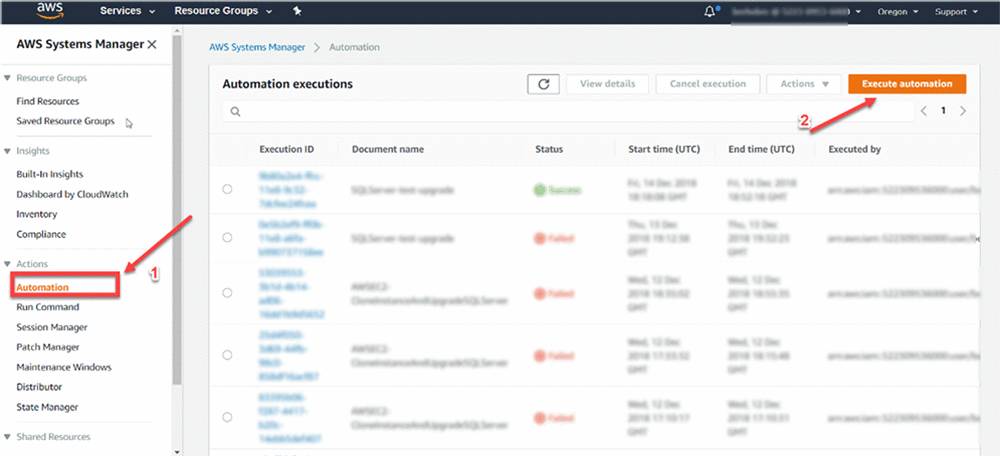Click the pin shortcut icon in top bar
Screen dimensions: 1000x456
[x=297, y=11]
